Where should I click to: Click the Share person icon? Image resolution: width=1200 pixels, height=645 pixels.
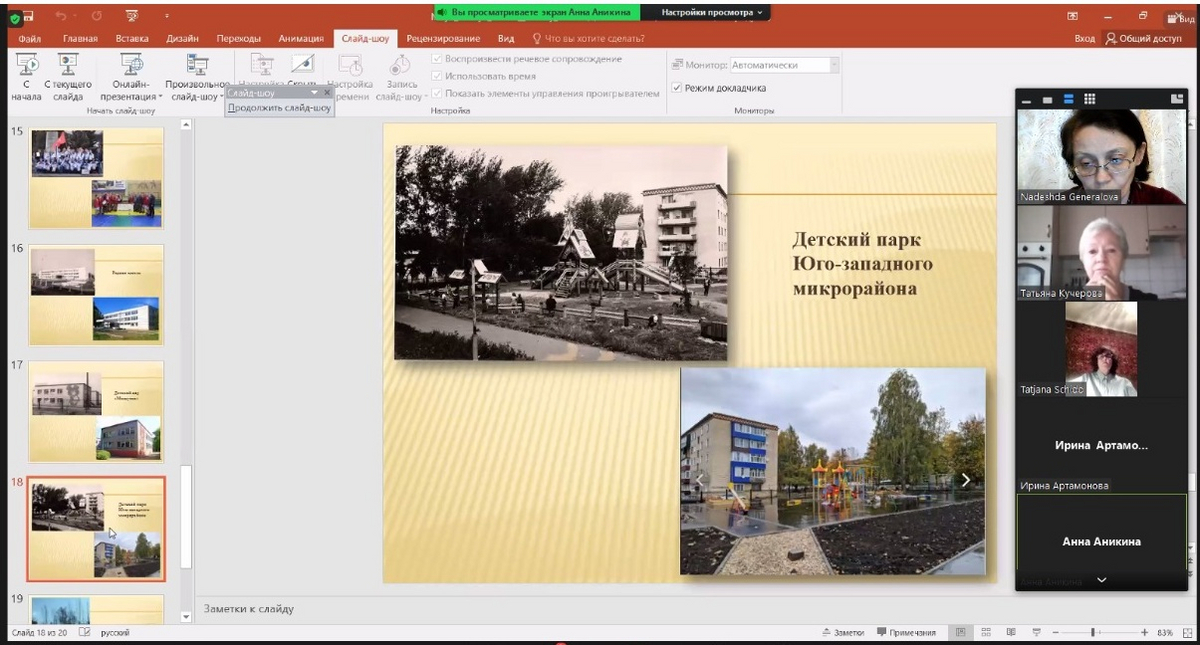coord(1111,38)
